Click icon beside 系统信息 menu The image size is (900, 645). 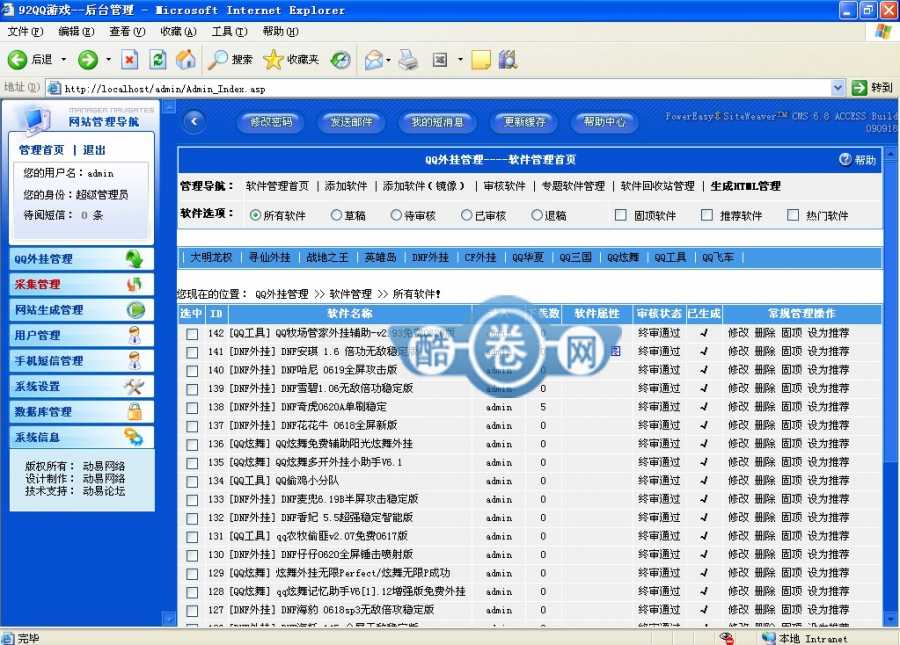pyautogui.click(x=134, y=437)
